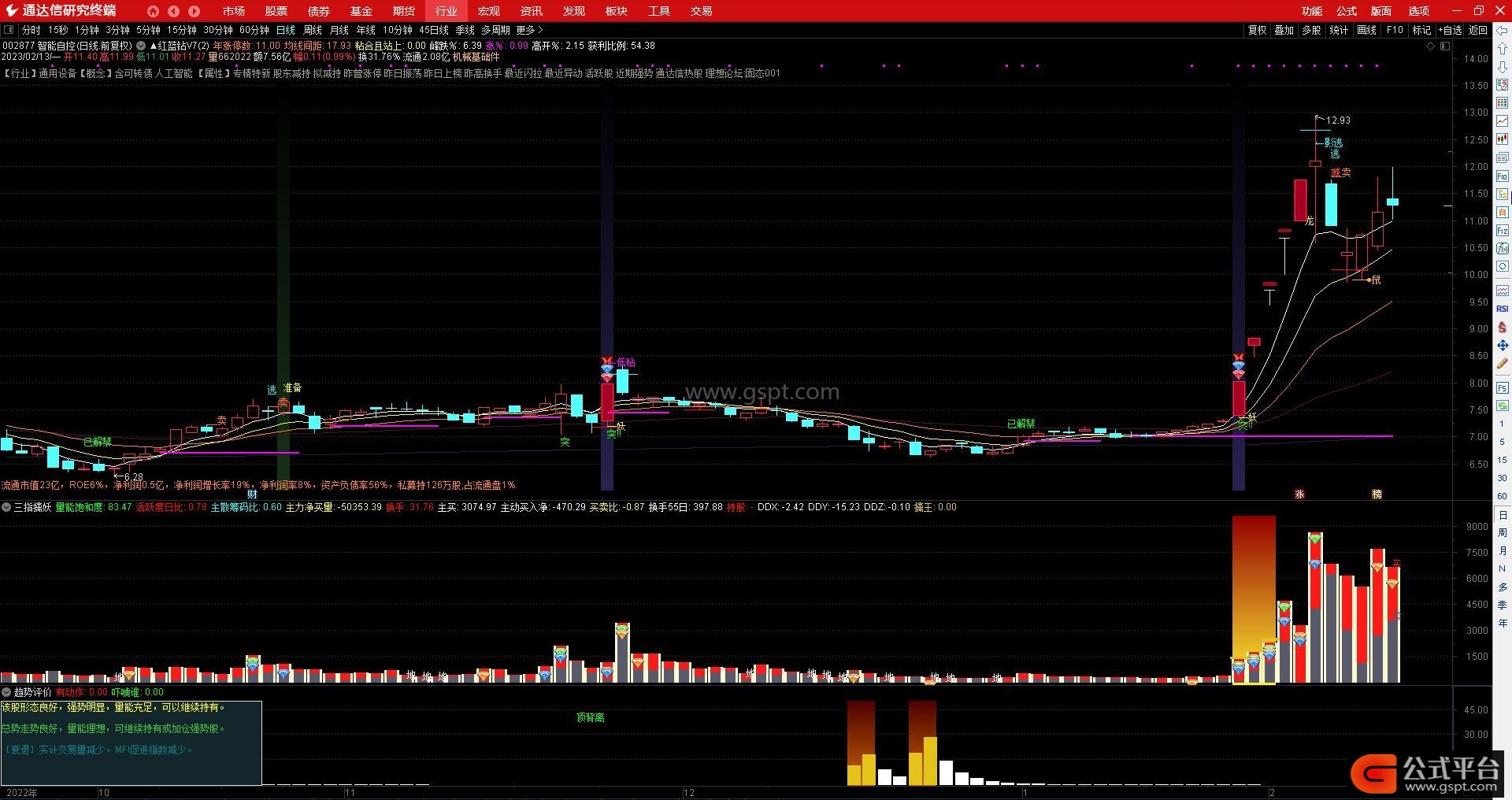Click the F12 icon in right sidebar
This screenshot has width=1512, height=800.
pos(1503,231)
